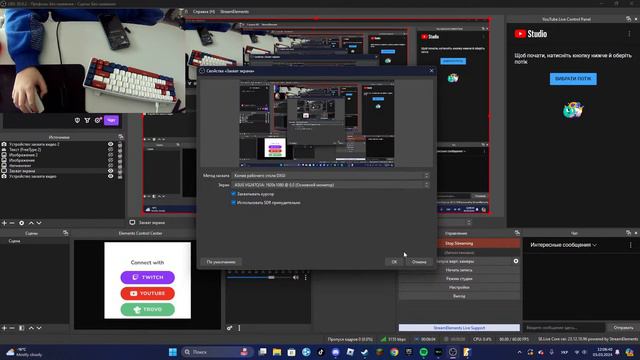Open virtual camera settings gear icon
Viewport: 640px width, 360px height.
pos(516,261)
